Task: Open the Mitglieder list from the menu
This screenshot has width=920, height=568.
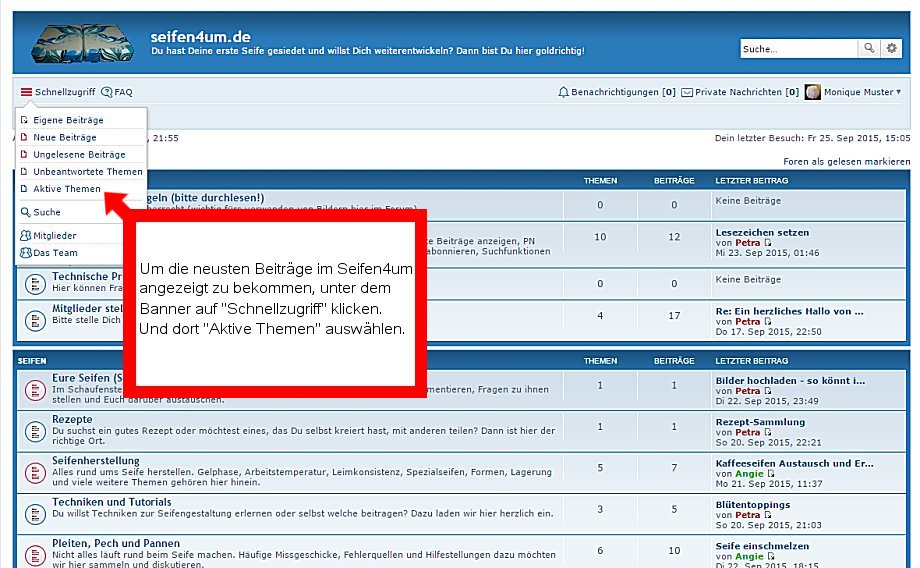Action: [x=54, y=236]
